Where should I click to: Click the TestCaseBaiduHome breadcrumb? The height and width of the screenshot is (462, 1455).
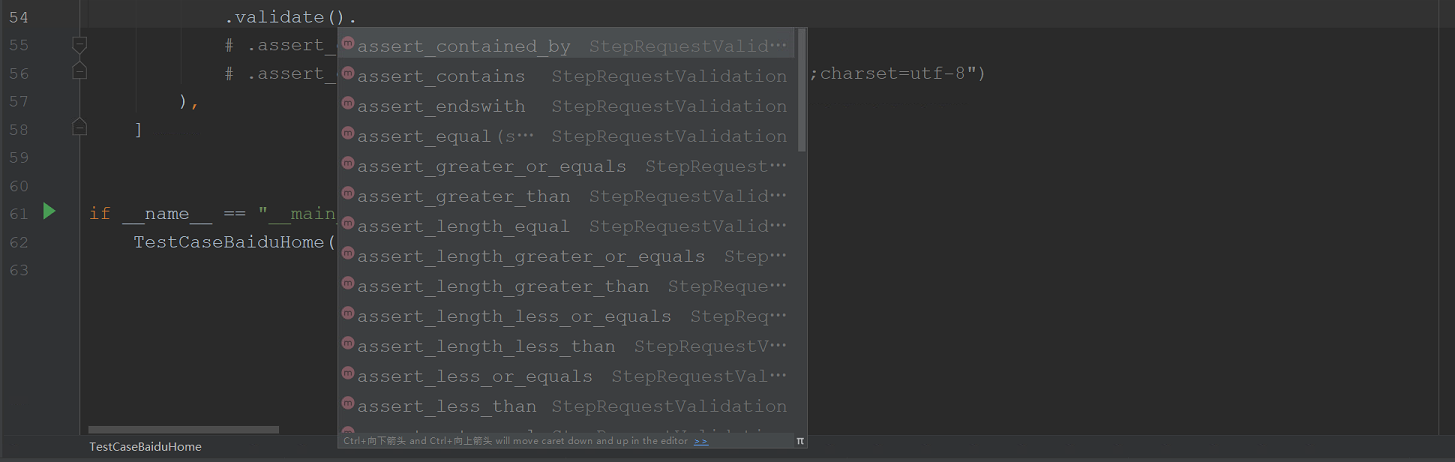click(x=145, y=447)
